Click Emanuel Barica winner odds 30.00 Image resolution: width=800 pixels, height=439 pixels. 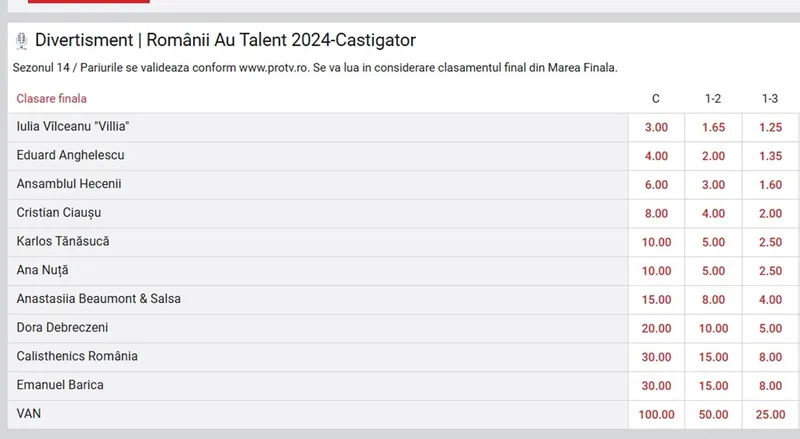click(656, 385)
